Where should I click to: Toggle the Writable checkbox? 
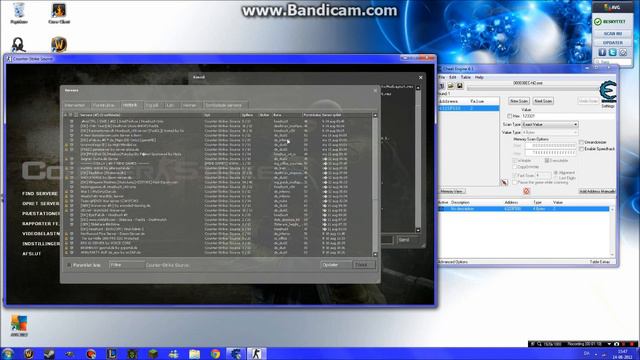[515, 161]
